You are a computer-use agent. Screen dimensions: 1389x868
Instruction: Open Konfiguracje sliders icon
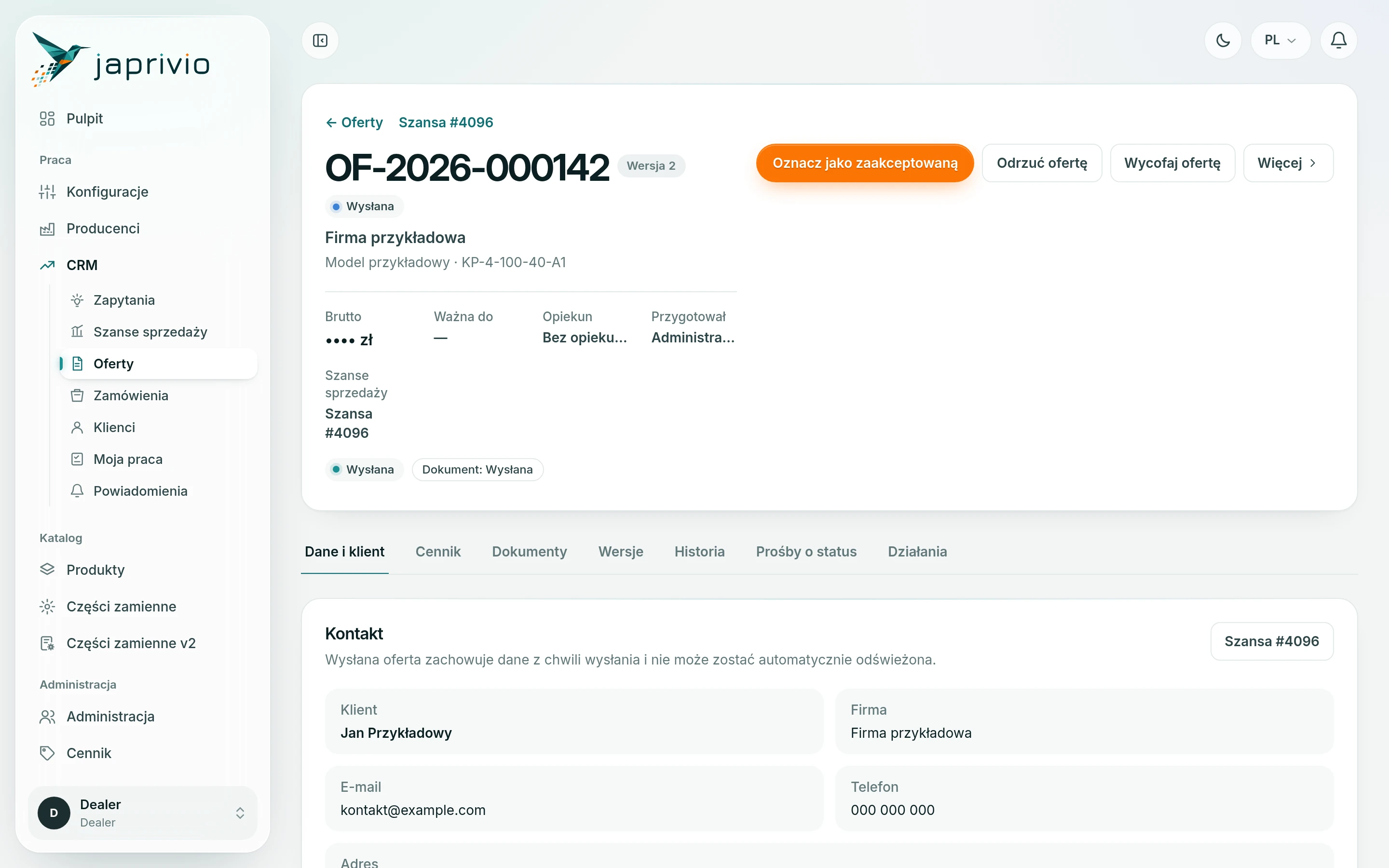(47, 192)
